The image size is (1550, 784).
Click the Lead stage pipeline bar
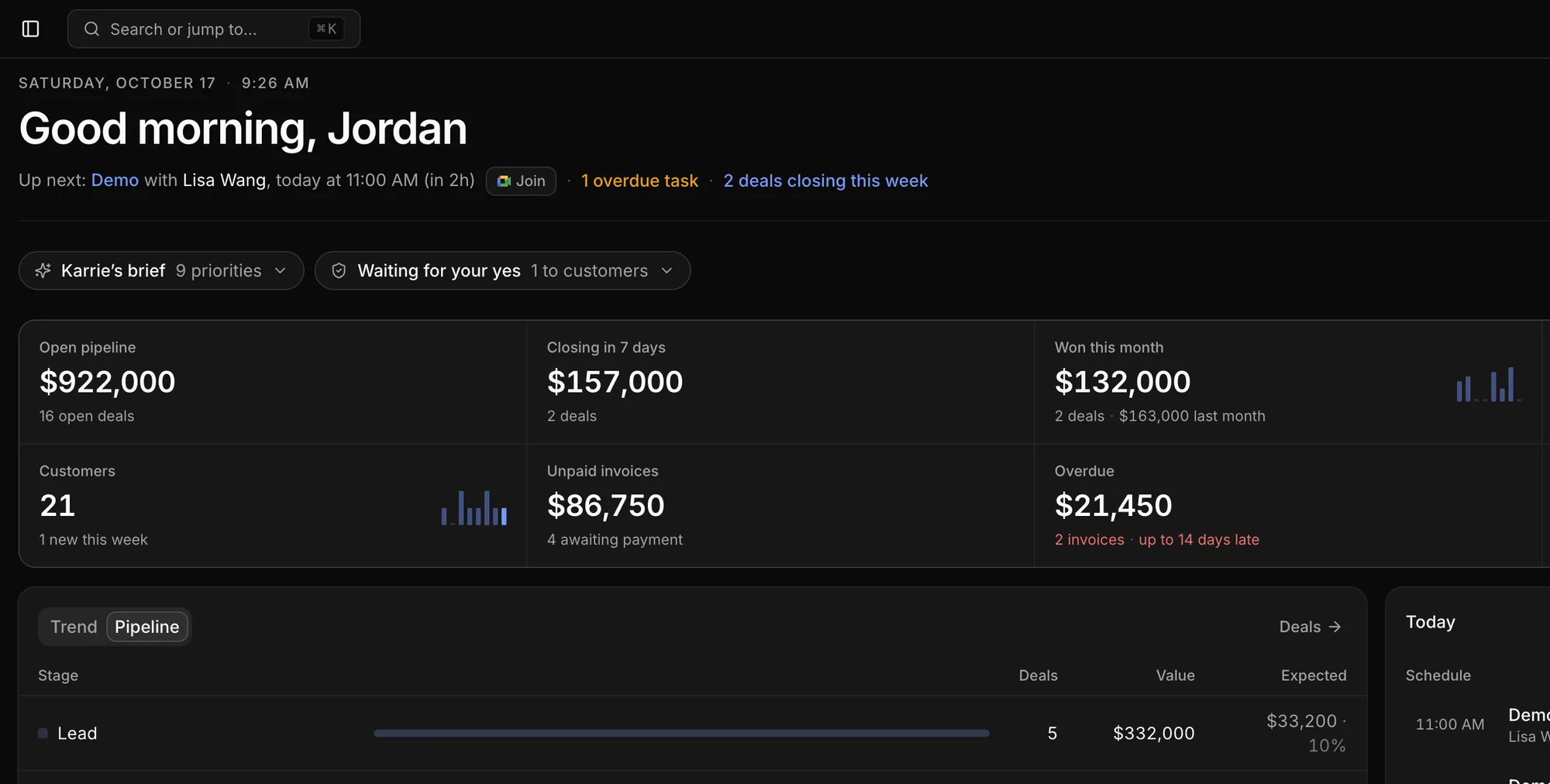tap(681, 733)
